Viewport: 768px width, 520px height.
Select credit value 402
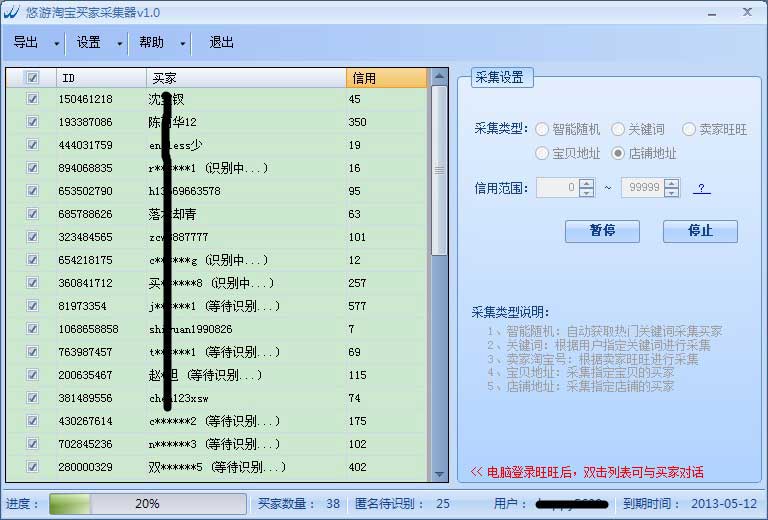[357, 467]
